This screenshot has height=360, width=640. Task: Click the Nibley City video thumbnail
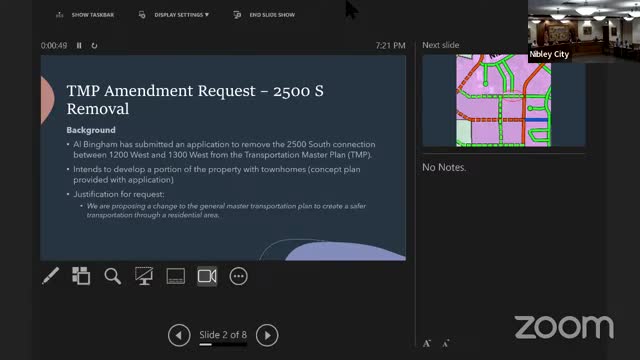click(584, 31)
